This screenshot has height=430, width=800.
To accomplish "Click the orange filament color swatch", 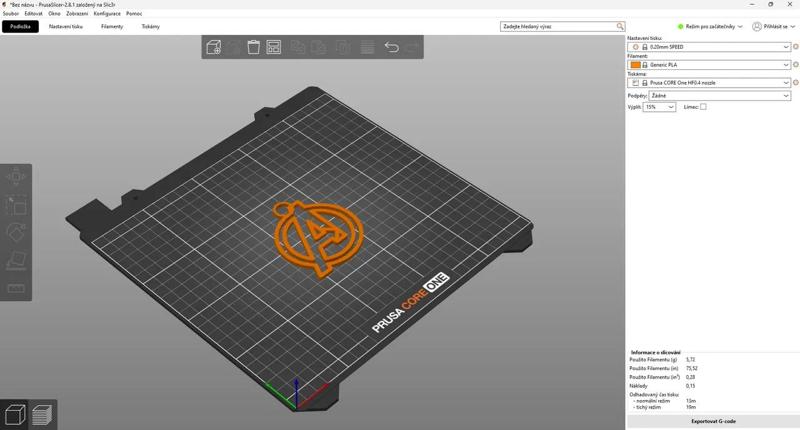I will [x=635, y=65].
